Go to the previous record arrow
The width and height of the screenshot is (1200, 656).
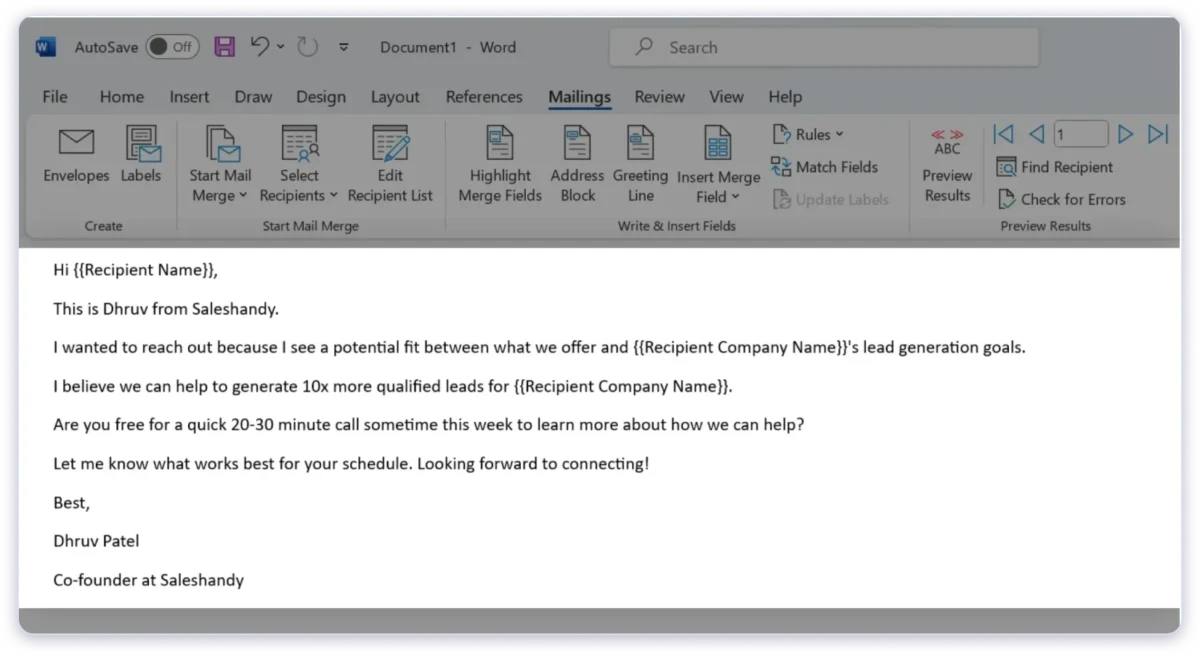tap(1037, 134)
